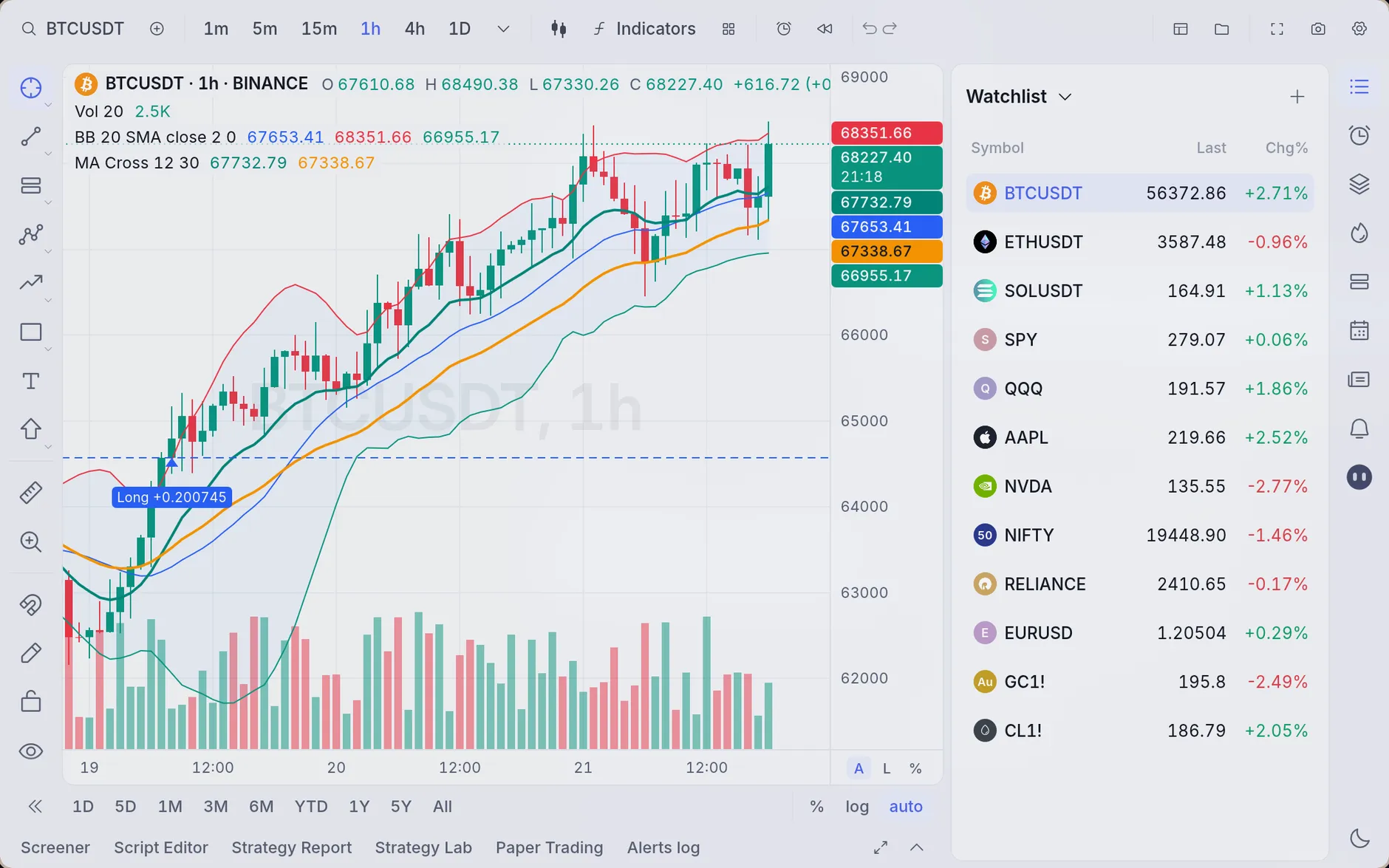This screenshot has width=1389, height=868.
Task: Select the trend line drawing tool
Action: (x=30, y=137)
